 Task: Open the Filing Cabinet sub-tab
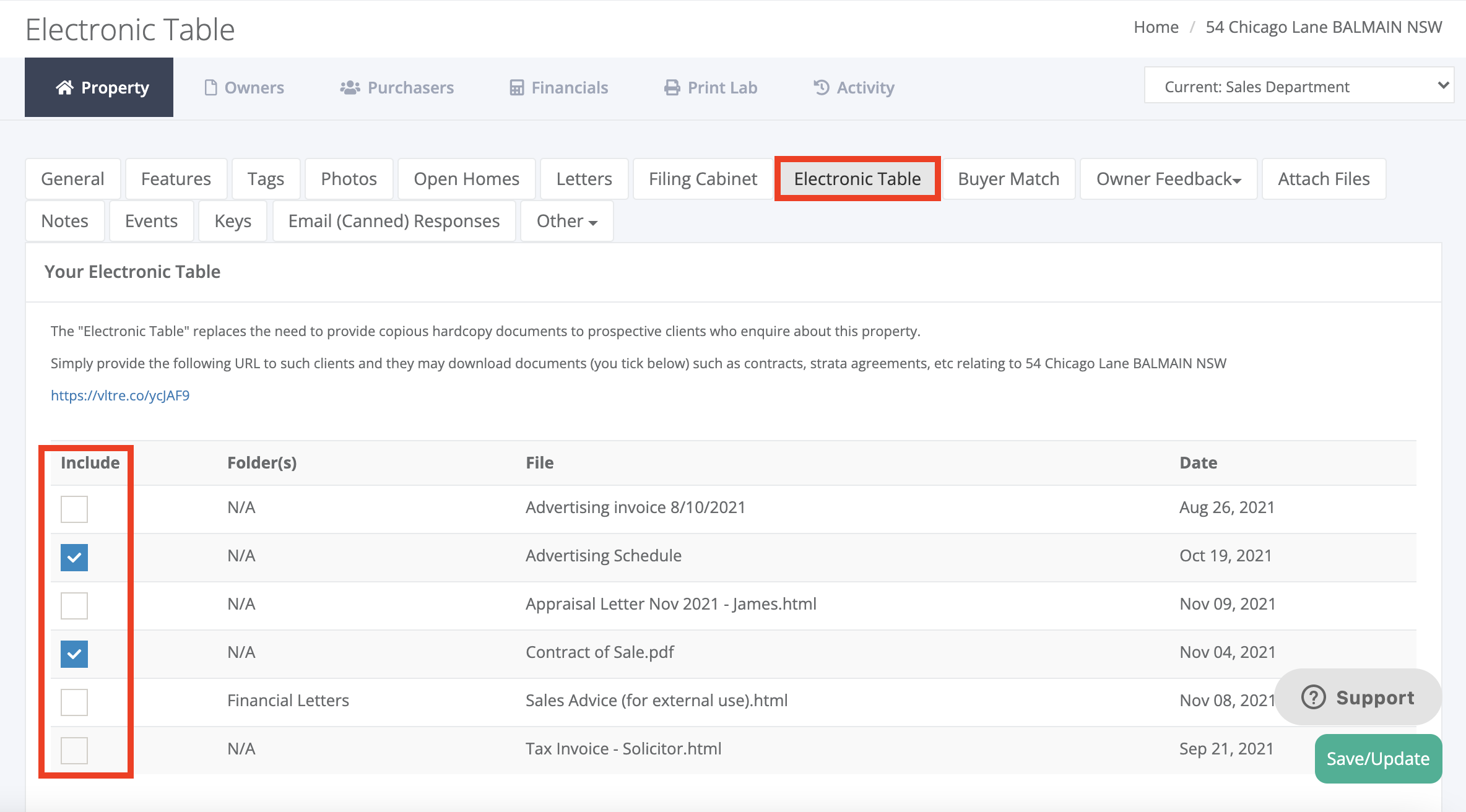[703, 179]
